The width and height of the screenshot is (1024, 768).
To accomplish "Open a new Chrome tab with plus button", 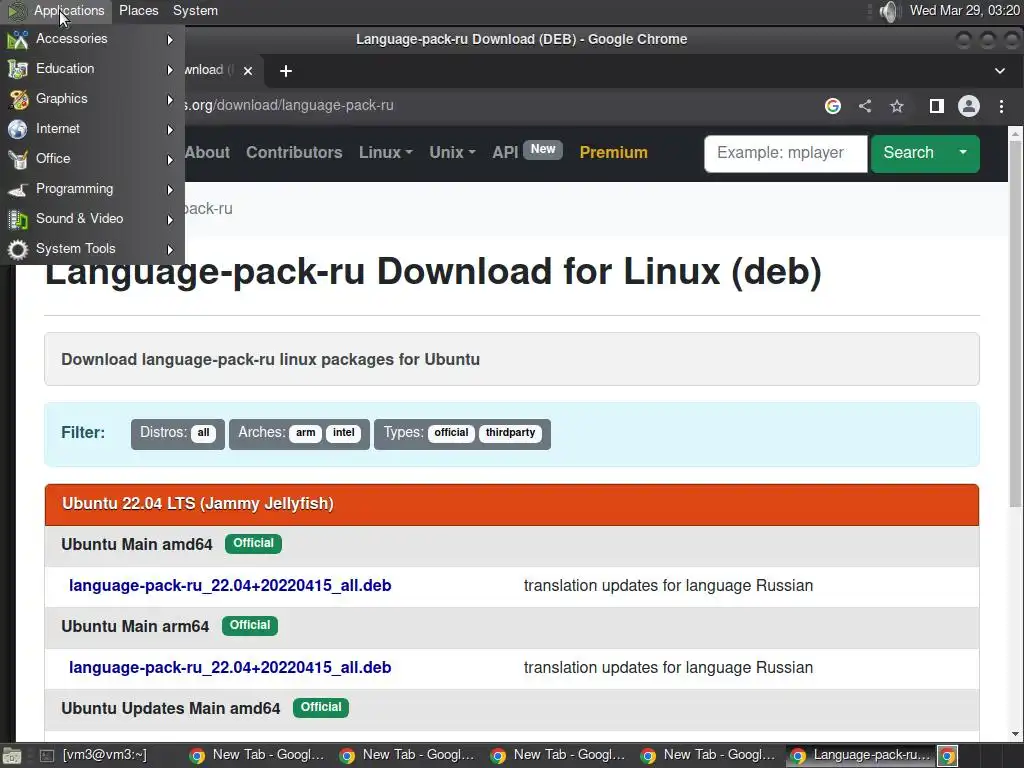I will pos(285,71).
